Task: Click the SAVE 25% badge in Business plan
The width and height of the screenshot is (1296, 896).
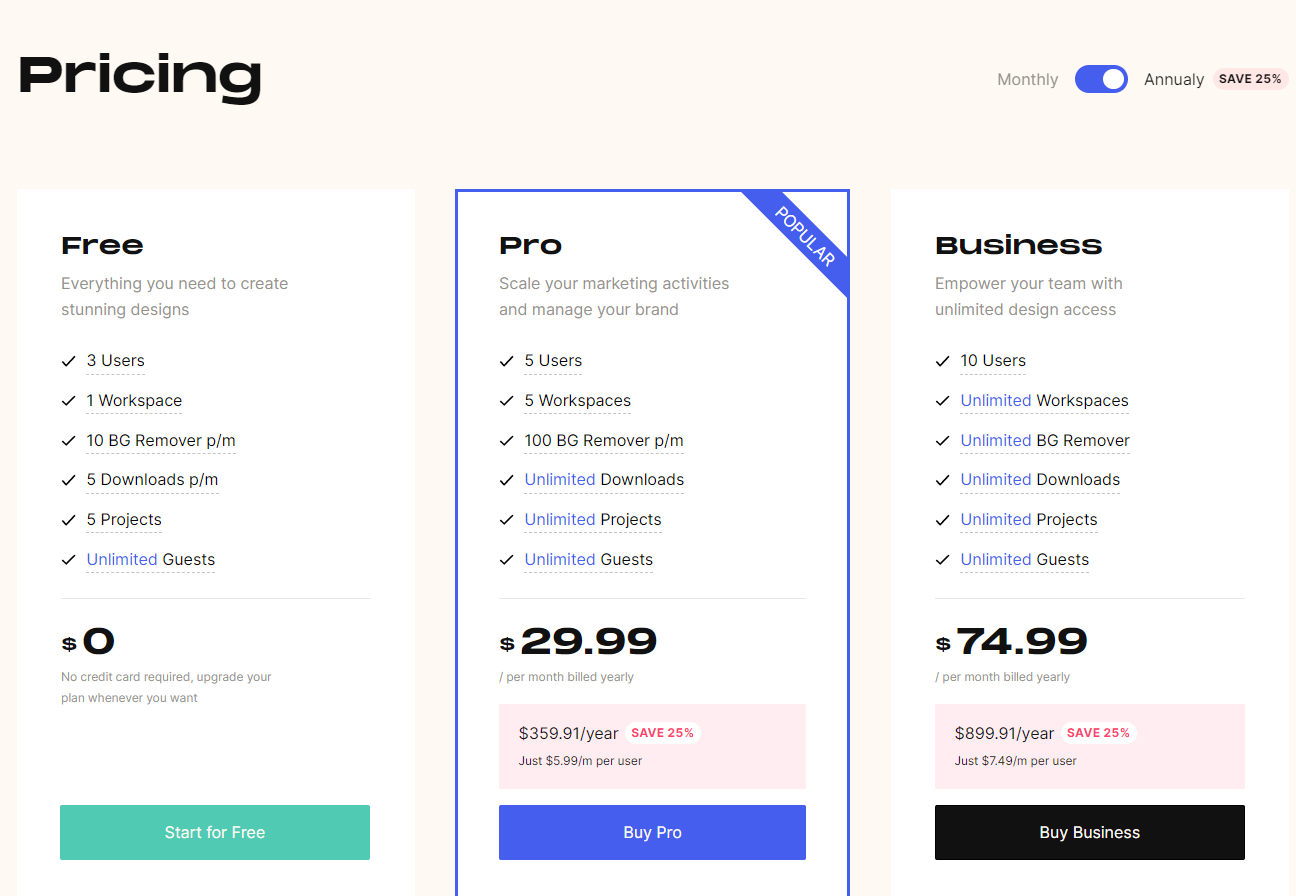Action: tap(1098, 733)
